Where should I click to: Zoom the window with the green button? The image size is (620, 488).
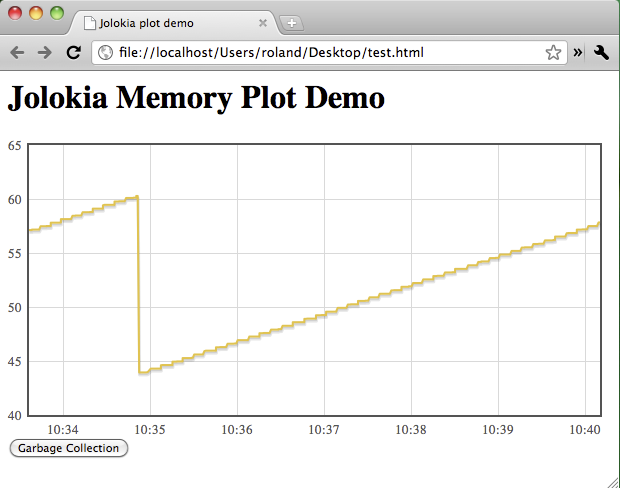coord(57,14)
